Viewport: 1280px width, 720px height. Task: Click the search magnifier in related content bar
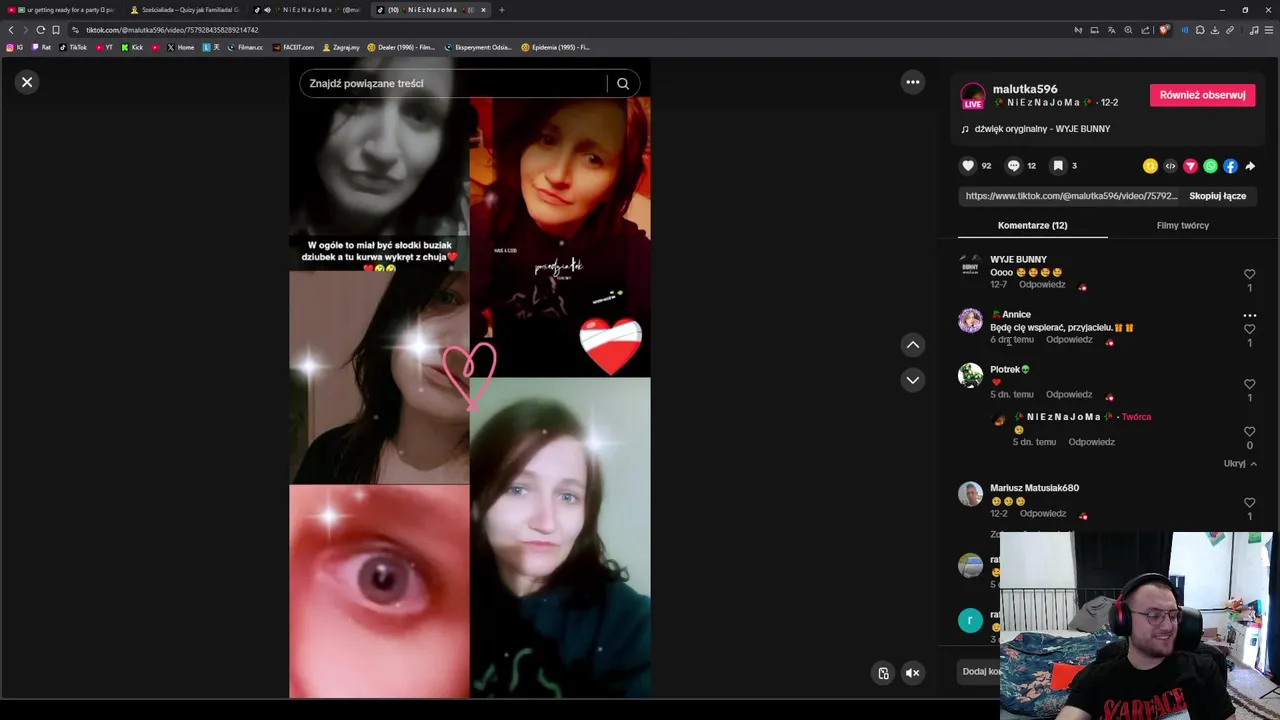point(623,83)
